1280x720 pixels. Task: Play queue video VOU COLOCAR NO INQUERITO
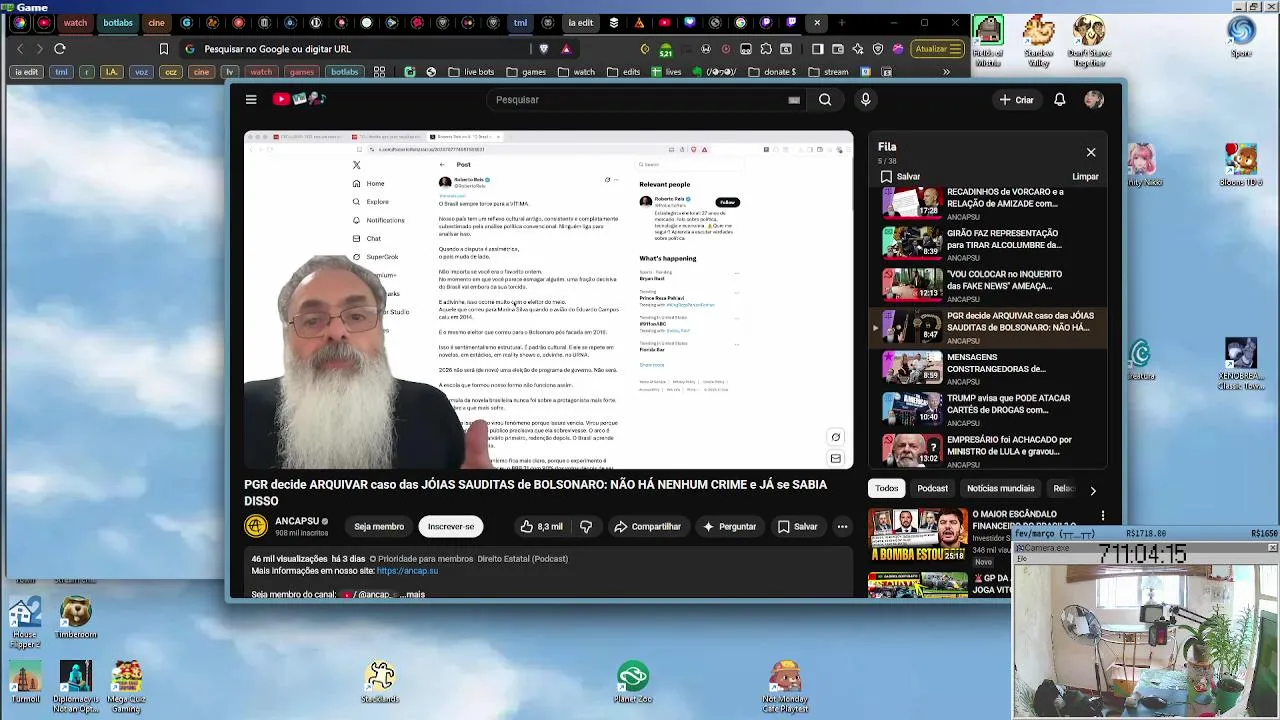[x=990, y=284]
